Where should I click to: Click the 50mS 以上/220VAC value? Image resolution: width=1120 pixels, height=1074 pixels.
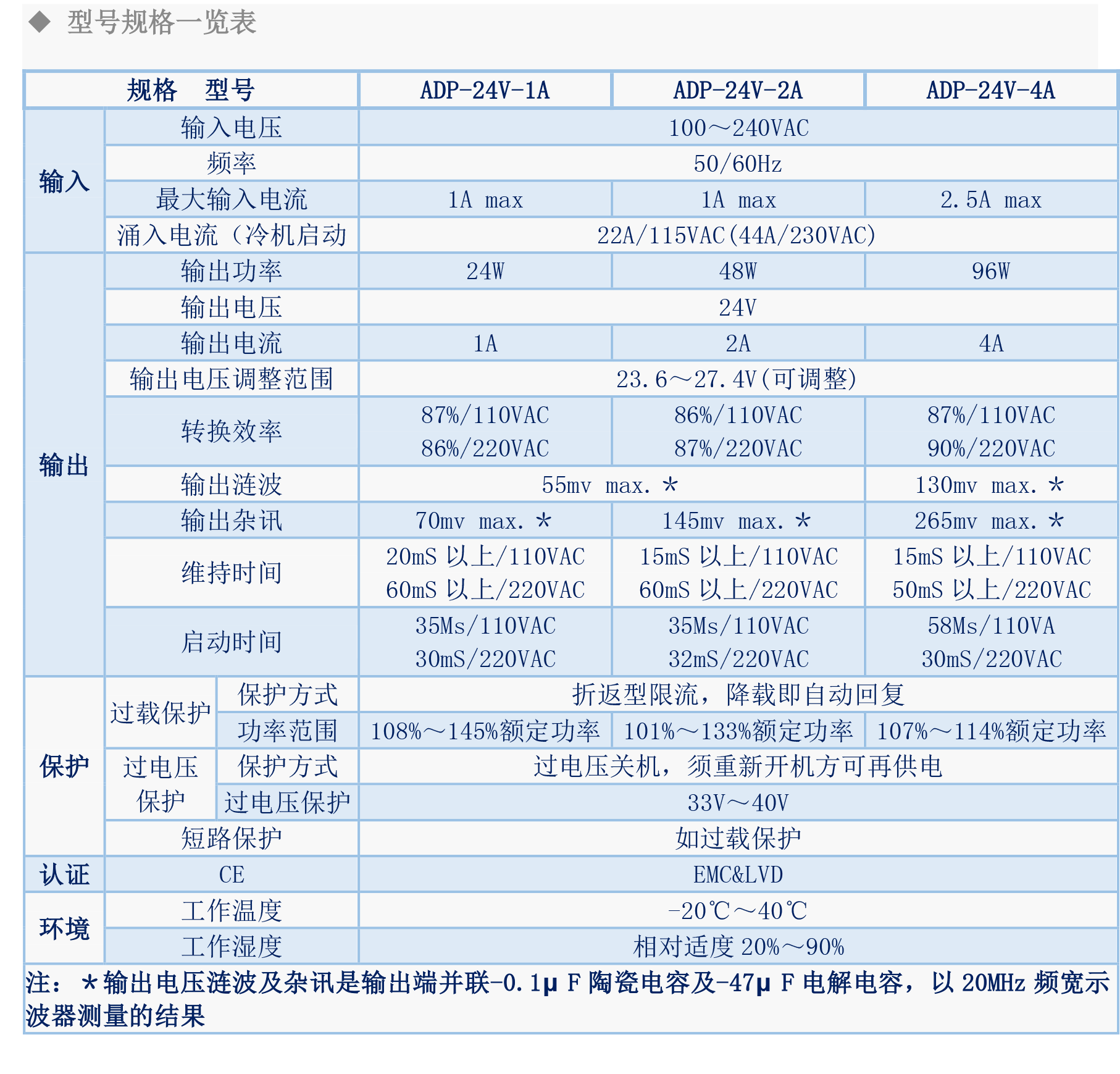991,590
